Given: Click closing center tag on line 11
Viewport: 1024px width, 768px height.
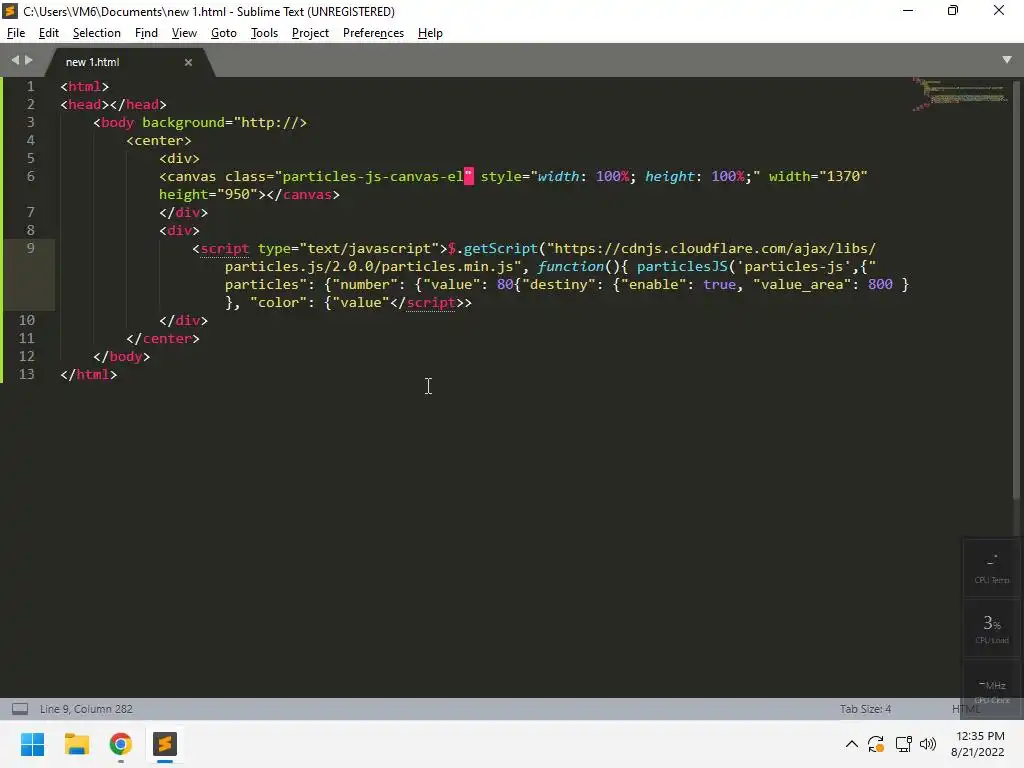Looking at the screenshot, I should [163, 338].
